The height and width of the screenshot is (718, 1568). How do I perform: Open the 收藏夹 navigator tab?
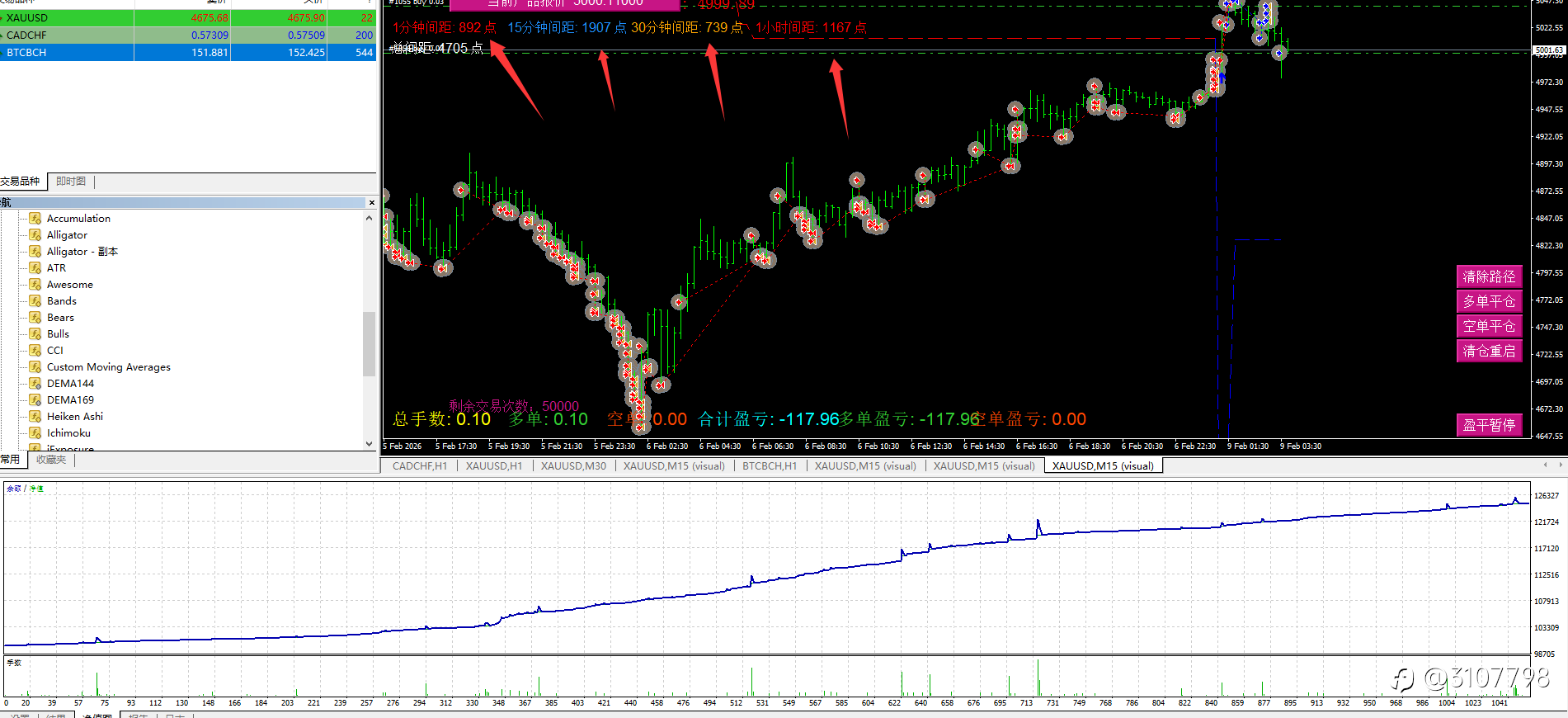pos(51,460)
